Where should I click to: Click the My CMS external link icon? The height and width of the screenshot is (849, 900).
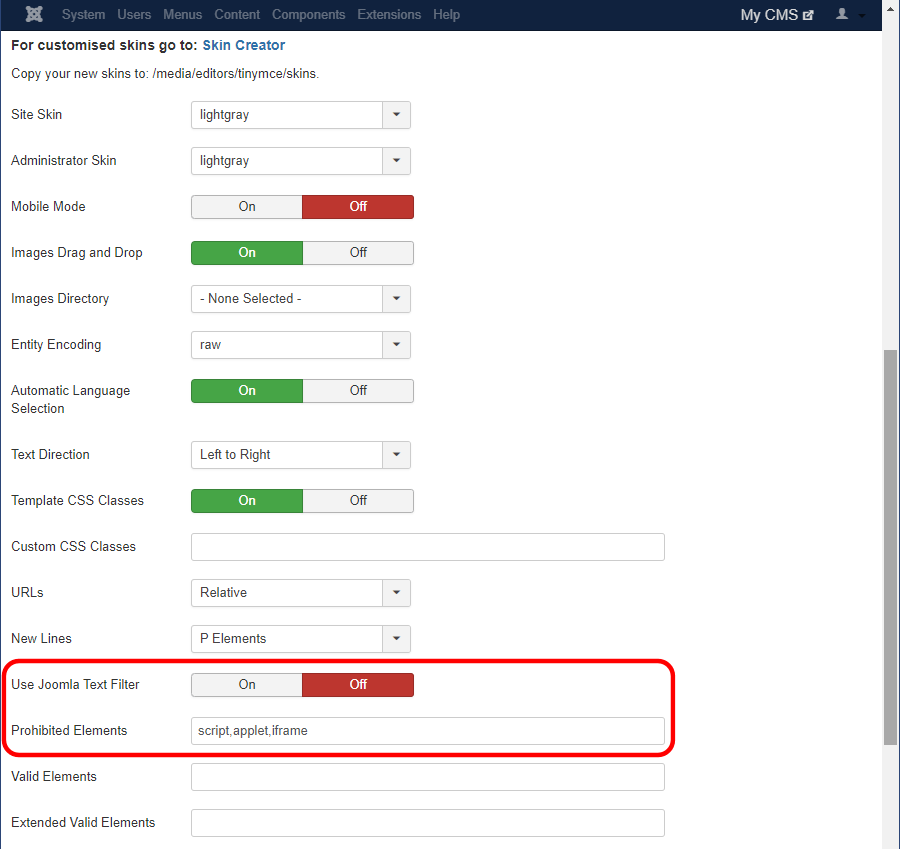808,15
